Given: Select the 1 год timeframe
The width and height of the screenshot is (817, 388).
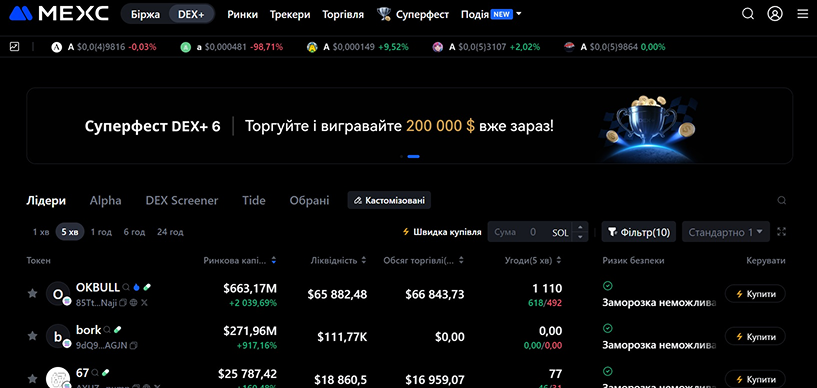Looking at the screenshot, I should click(101, 232).
